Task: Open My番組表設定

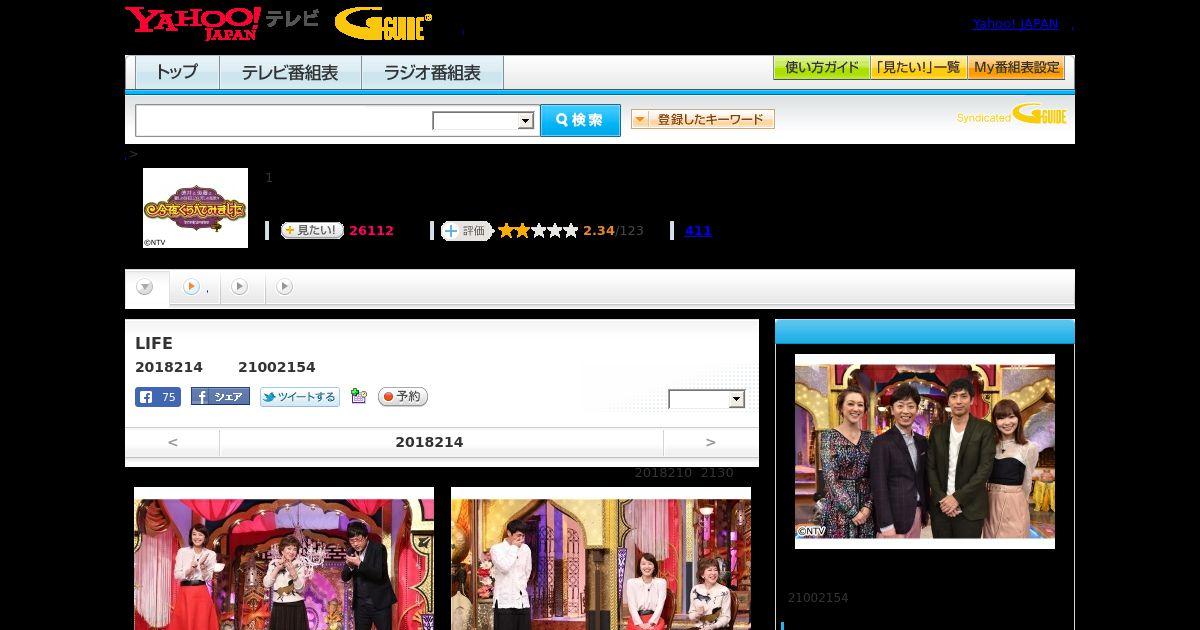Action: (x=1016, y=68)
